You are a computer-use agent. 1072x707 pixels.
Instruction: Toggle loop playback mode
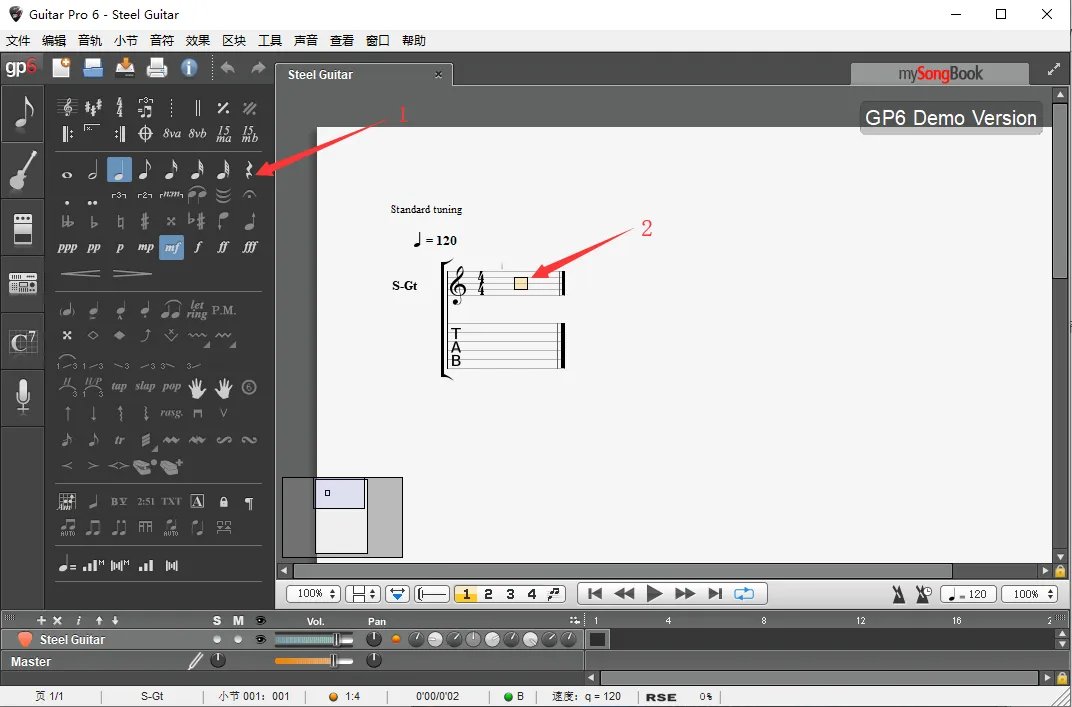744,593
